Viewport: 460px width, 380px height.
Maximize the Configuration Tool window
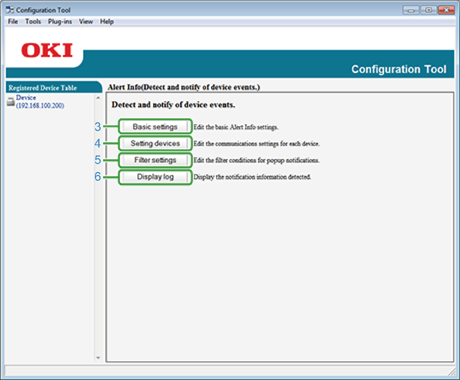(428, 10)
